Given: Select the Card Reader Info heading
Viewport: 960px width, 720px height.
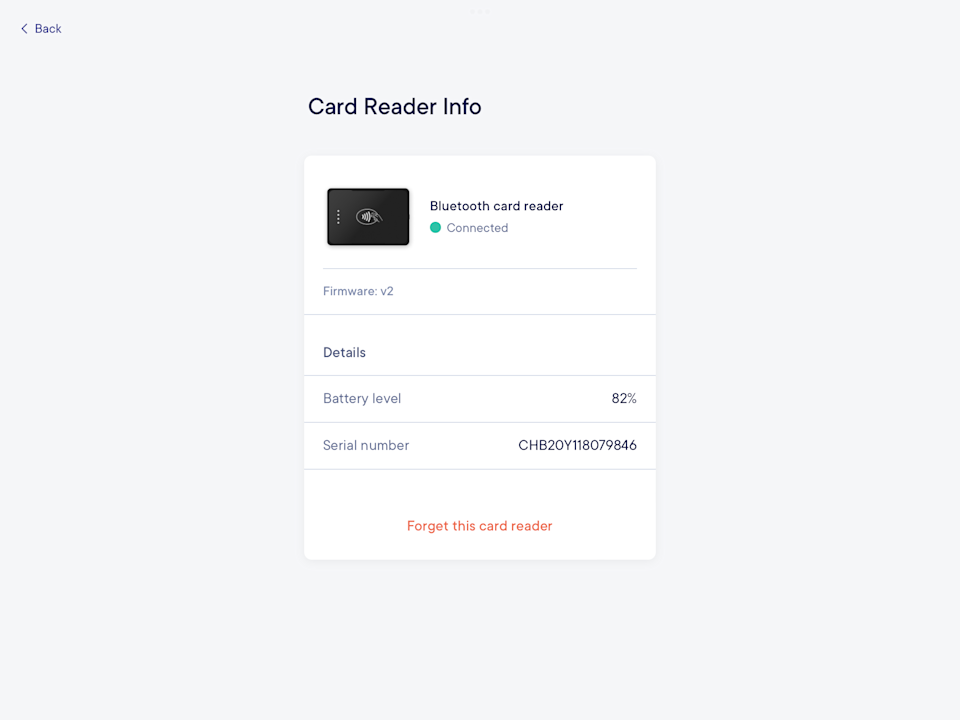Looking at the screenshot, I should tap(394, 106).
